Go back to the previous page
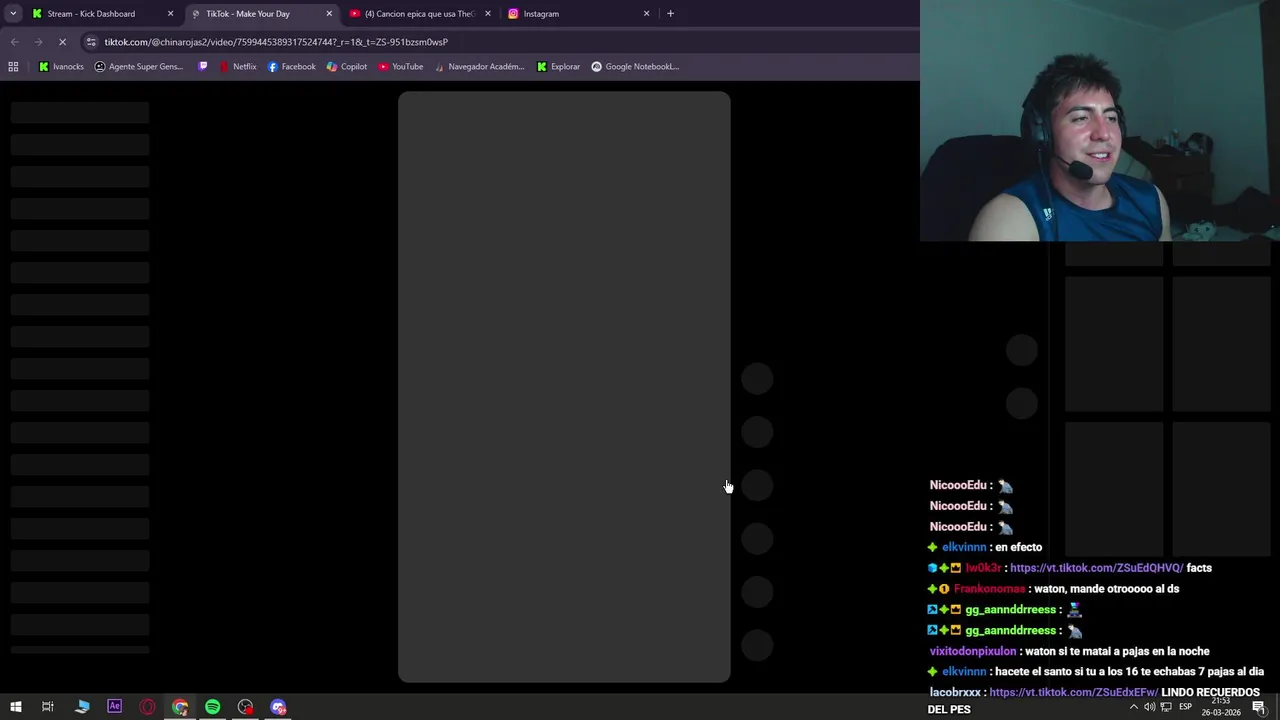 [14, 42]
